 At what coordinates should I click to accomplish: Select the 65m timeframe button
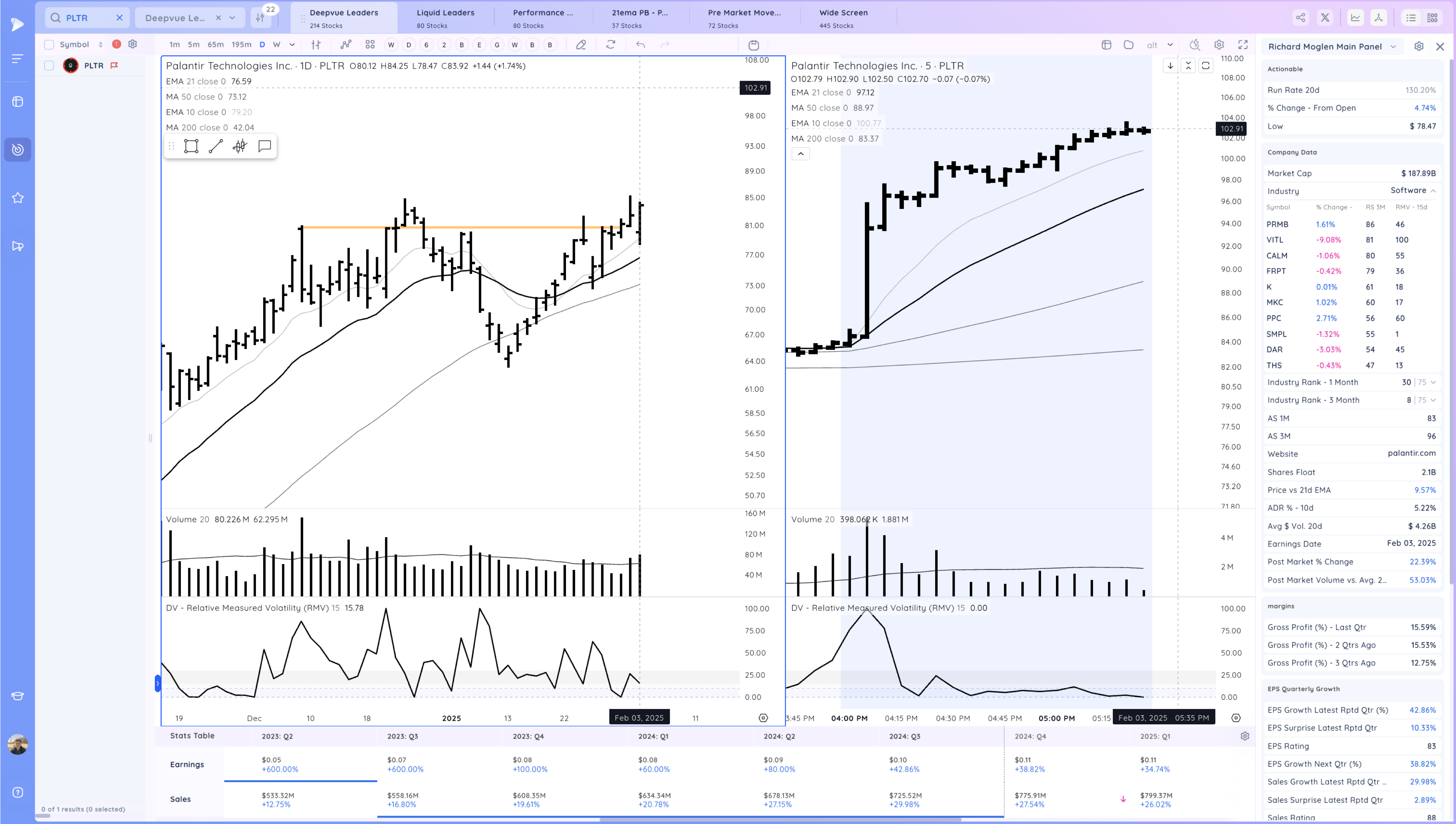(215, 45)
